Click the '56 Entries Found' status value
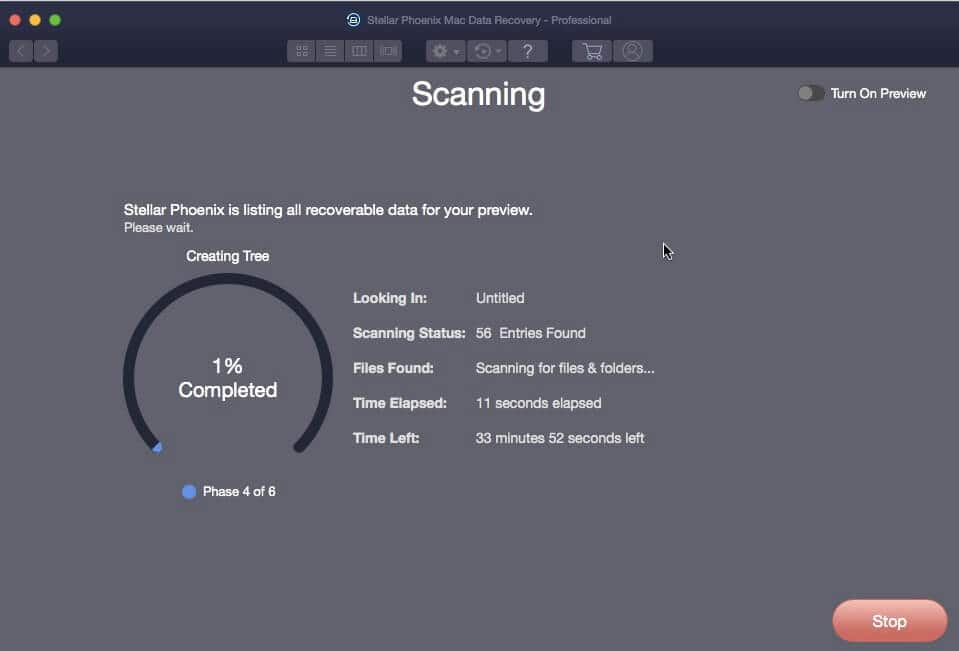959x651 pixels. coord(531,333)
